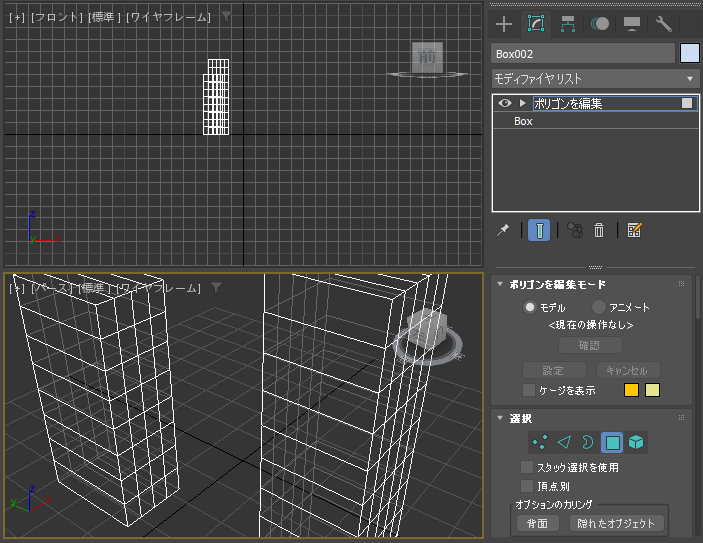Toggle eye visibility of ポリゴンを編集 modifier
The width and height of the screenshot is (703, 543).
click(505, 103)
